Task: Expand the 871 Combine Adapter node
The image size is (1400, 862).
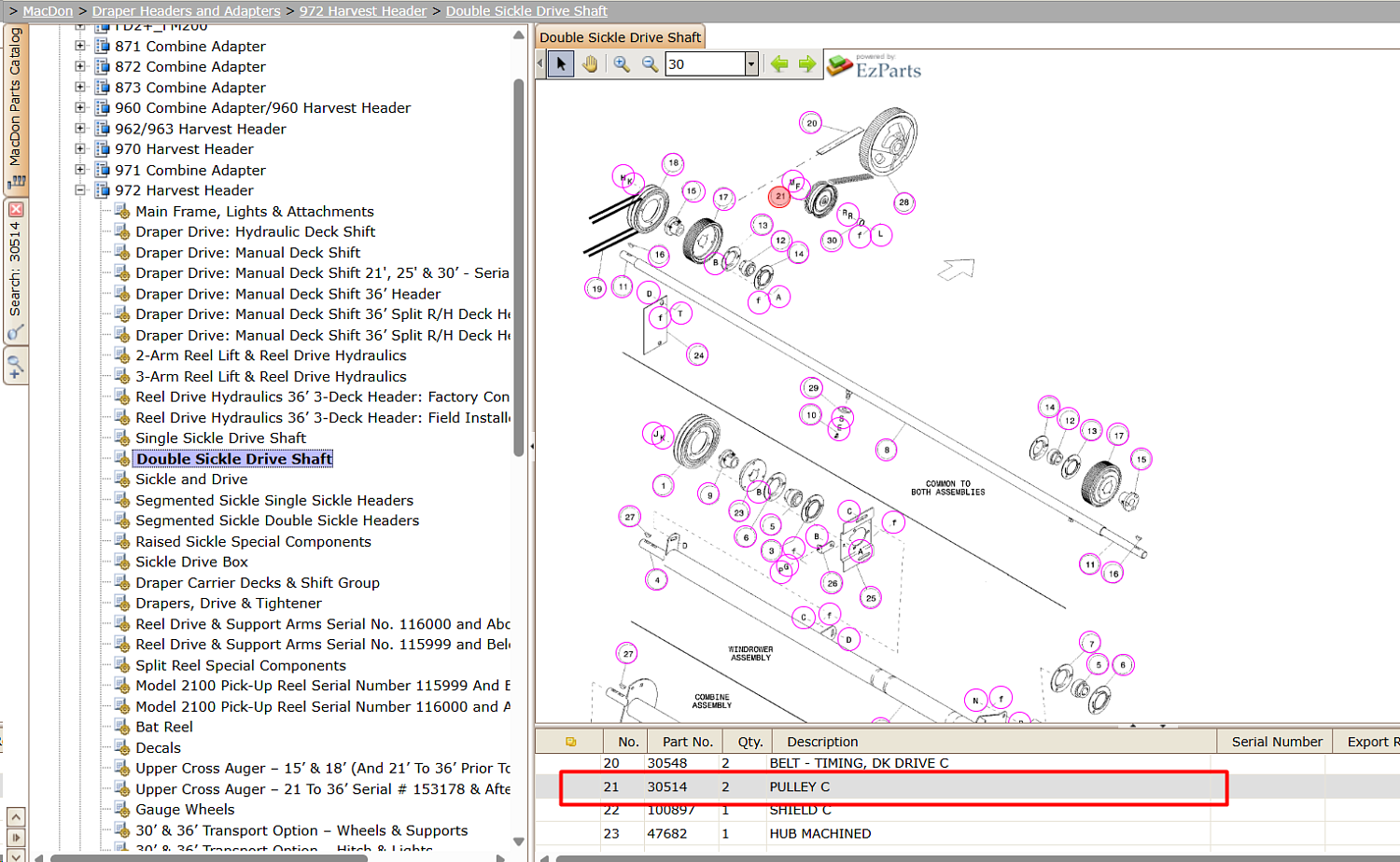Action: (x=80, y=46)
